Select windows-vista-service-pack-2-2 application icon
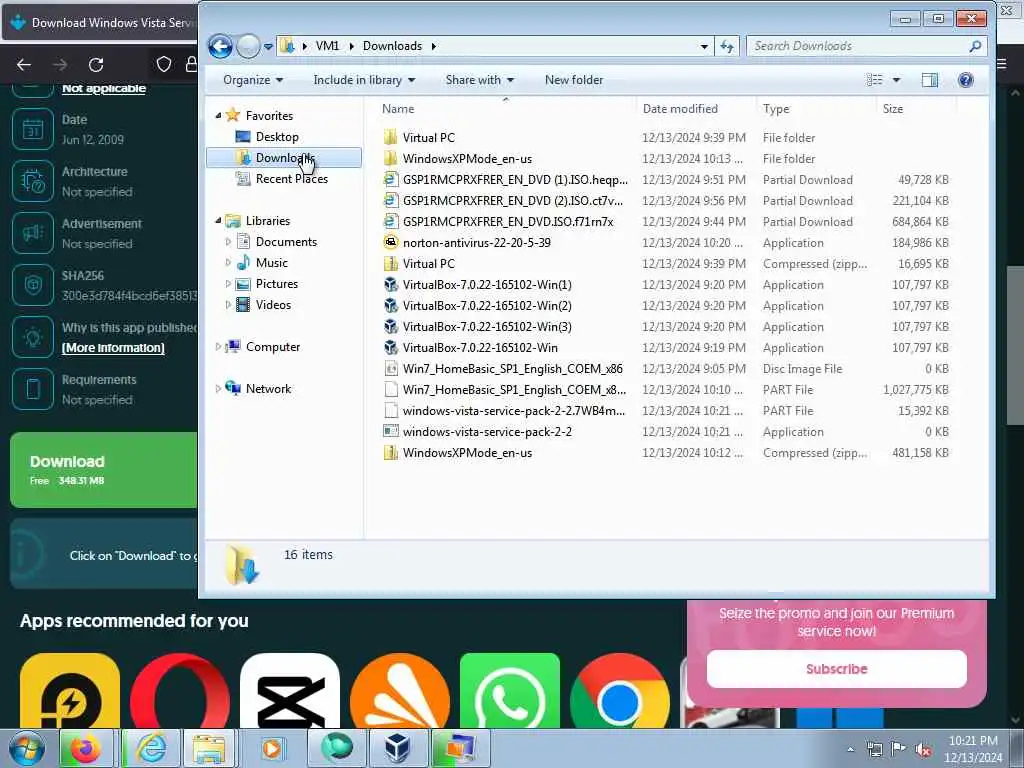 pos(391,432)
